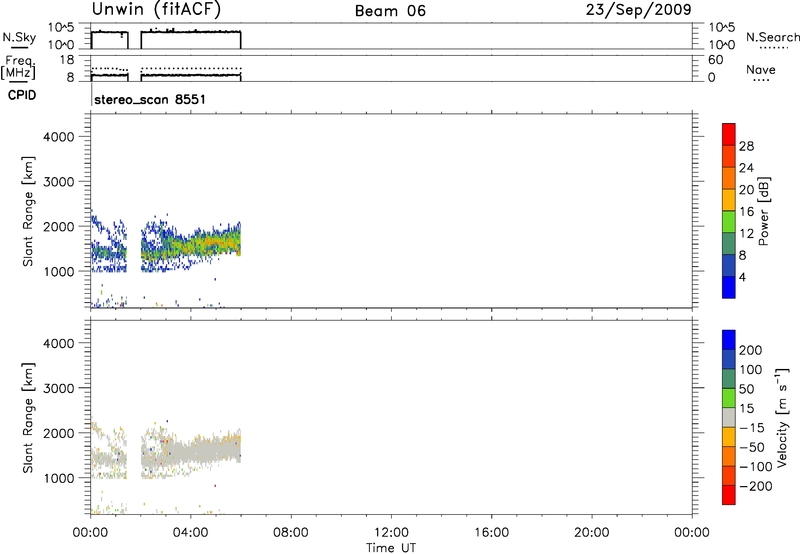The width and height of the screenshot is (800, 554).
Task: Click the '4000' tick on power panel axis
Action: click(x=58, y=137)
